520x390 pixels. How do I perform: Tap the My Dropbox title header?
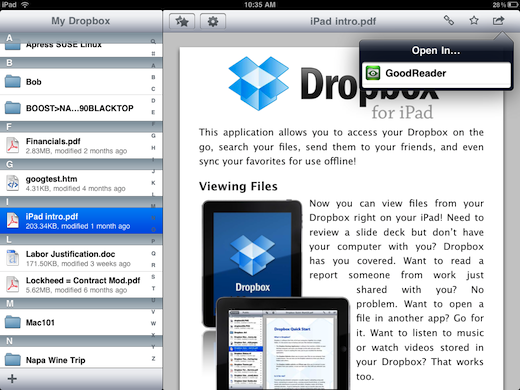tap(81, 21)
